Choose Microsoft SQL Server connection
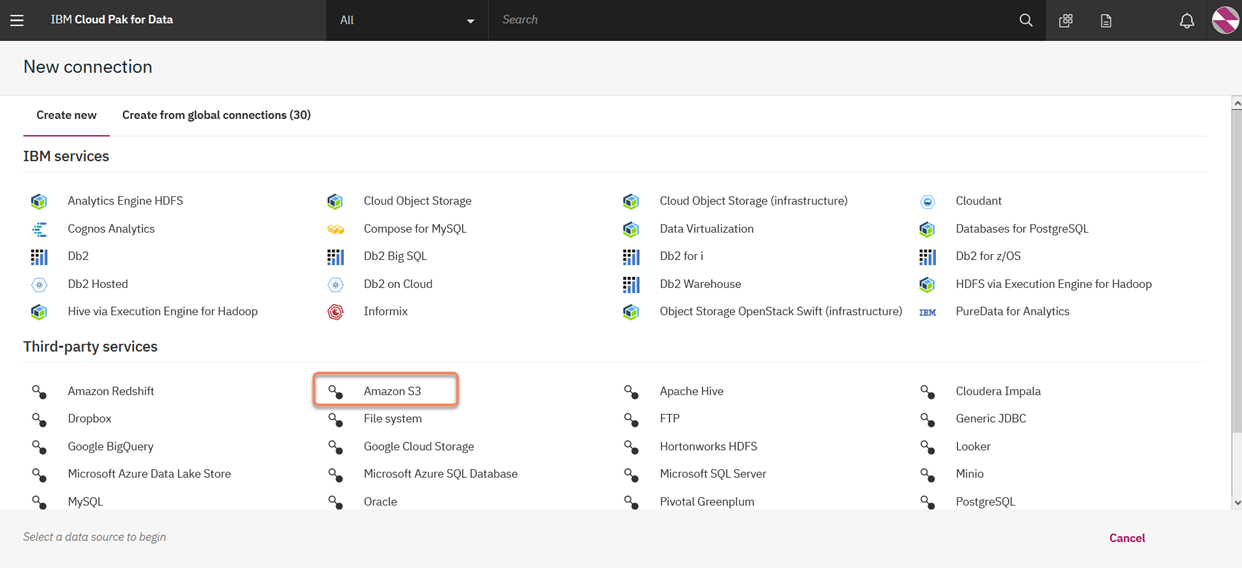The height and width of the screenshot is (568, 1242). [713, 474]
